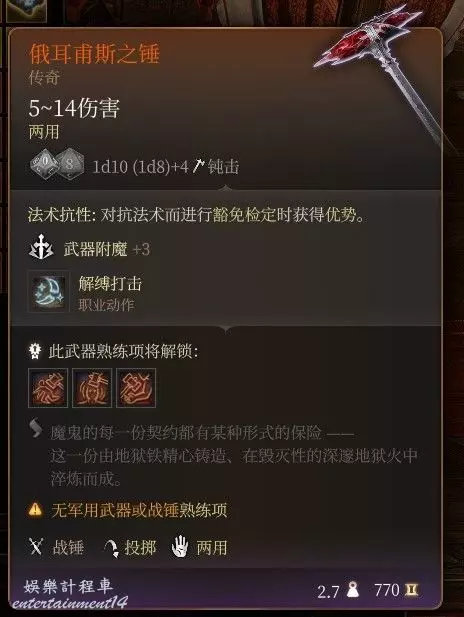464x617 pixels.
Task: Click the 投掷 thrown property icon
Action: coord(111,547)
